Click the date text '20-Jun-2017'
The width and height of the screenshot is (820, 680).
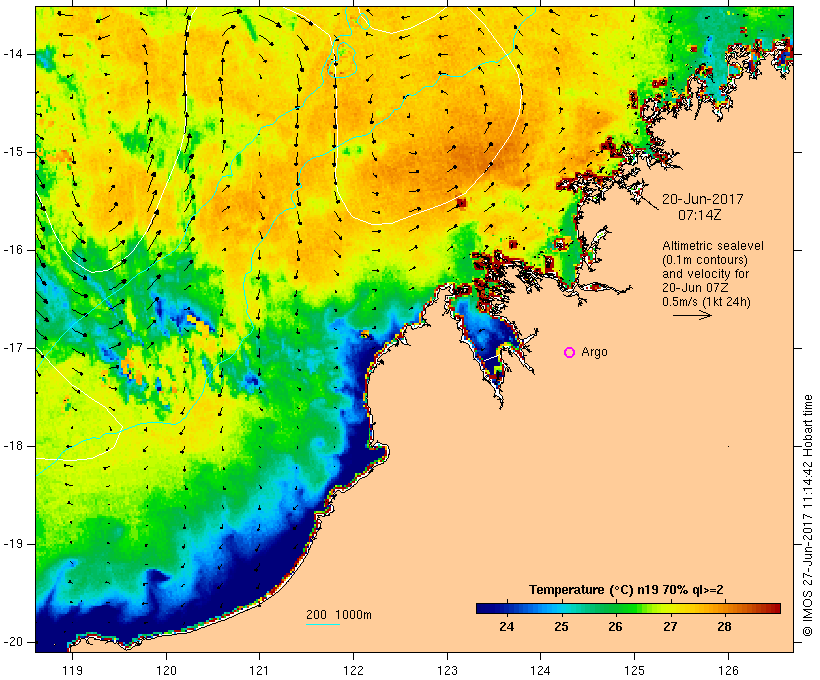tap(702, 199)
